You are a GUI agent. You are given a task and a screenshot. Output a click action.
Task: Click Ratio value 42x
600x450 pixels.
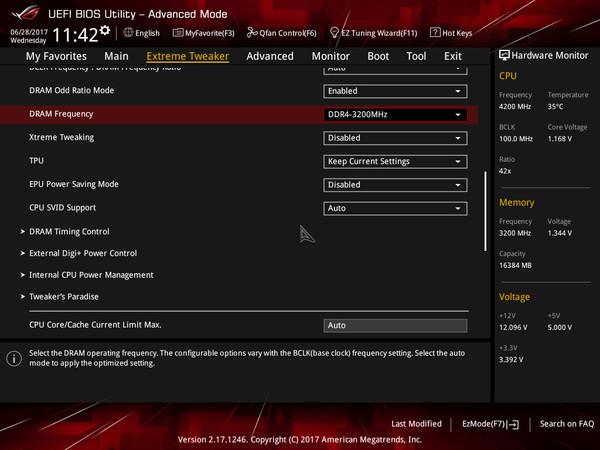pyautogui.click(x=505, y=171)
